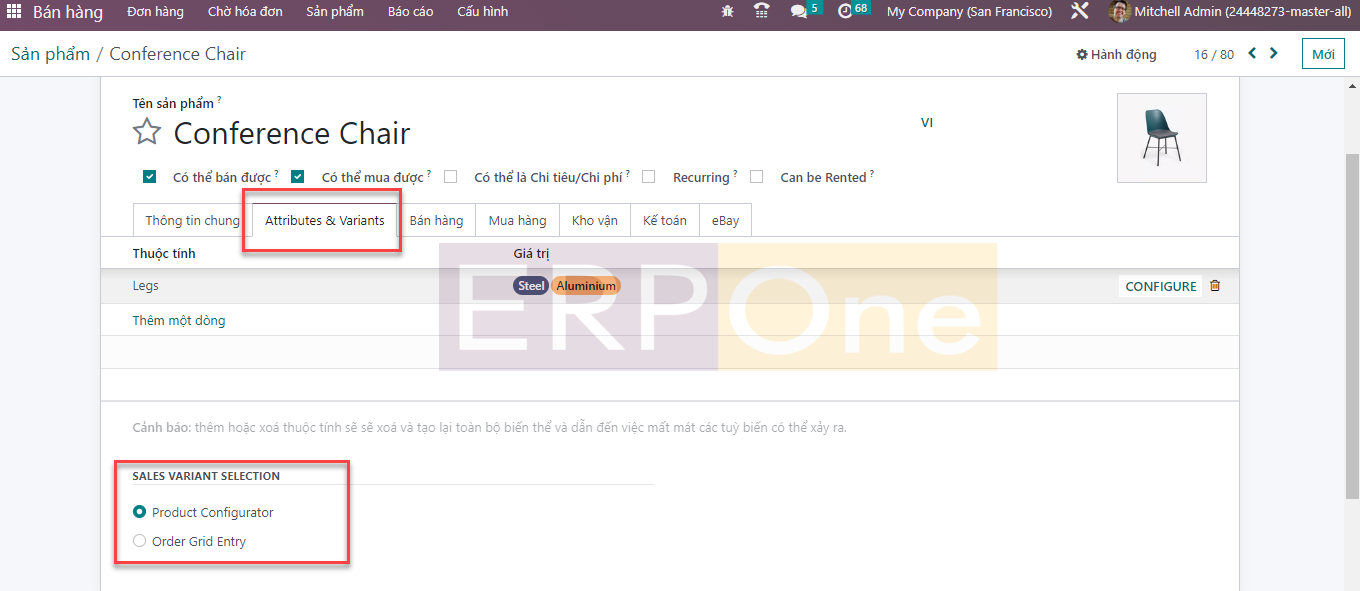Open the Báo cáo menu
The height and width of the screenshot is (591, 1360).
click(x=410, y=12)
